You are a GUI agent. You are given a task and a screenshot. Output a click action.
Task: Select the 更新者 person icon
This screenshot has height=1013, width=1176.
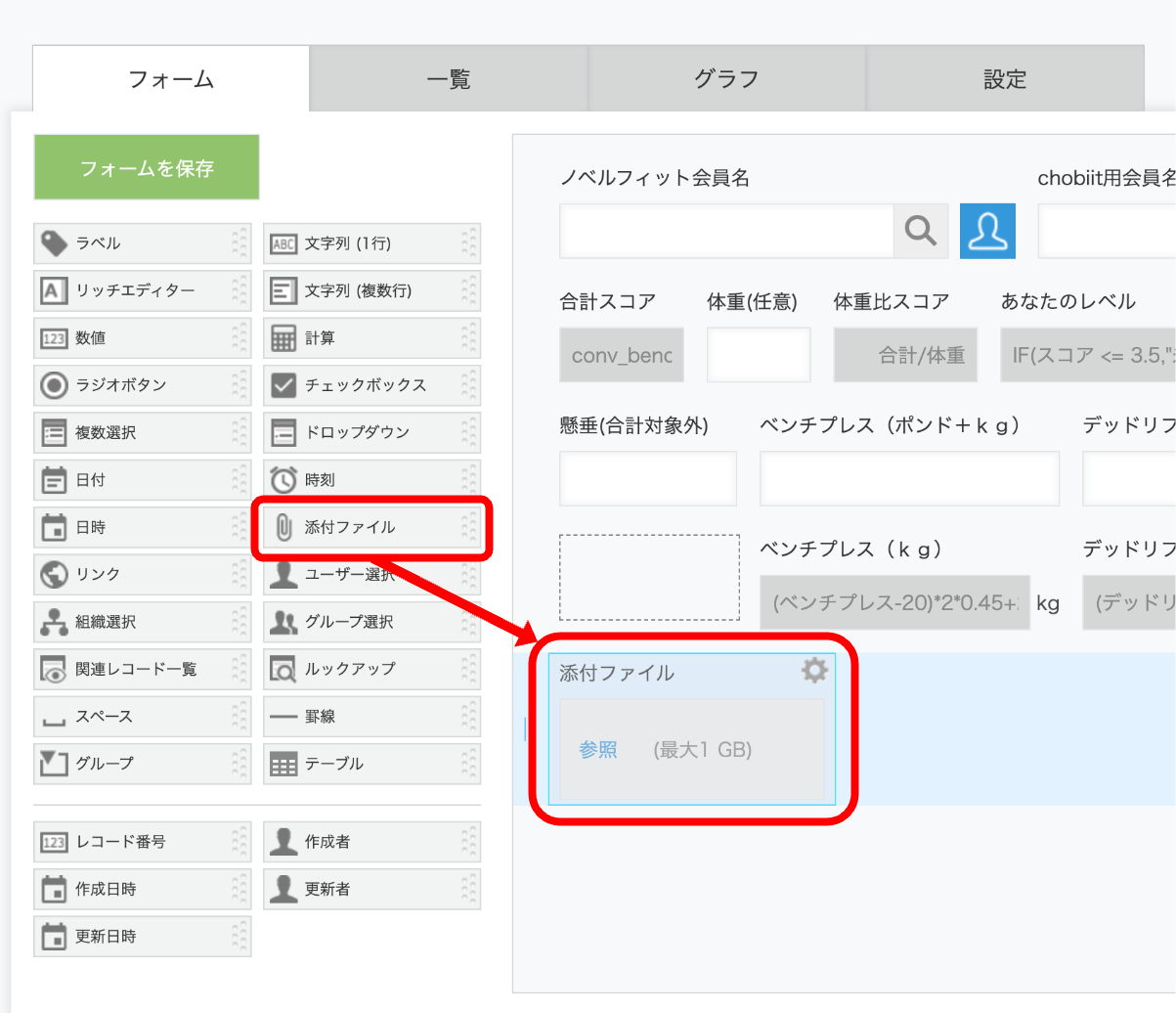(283, 889)
